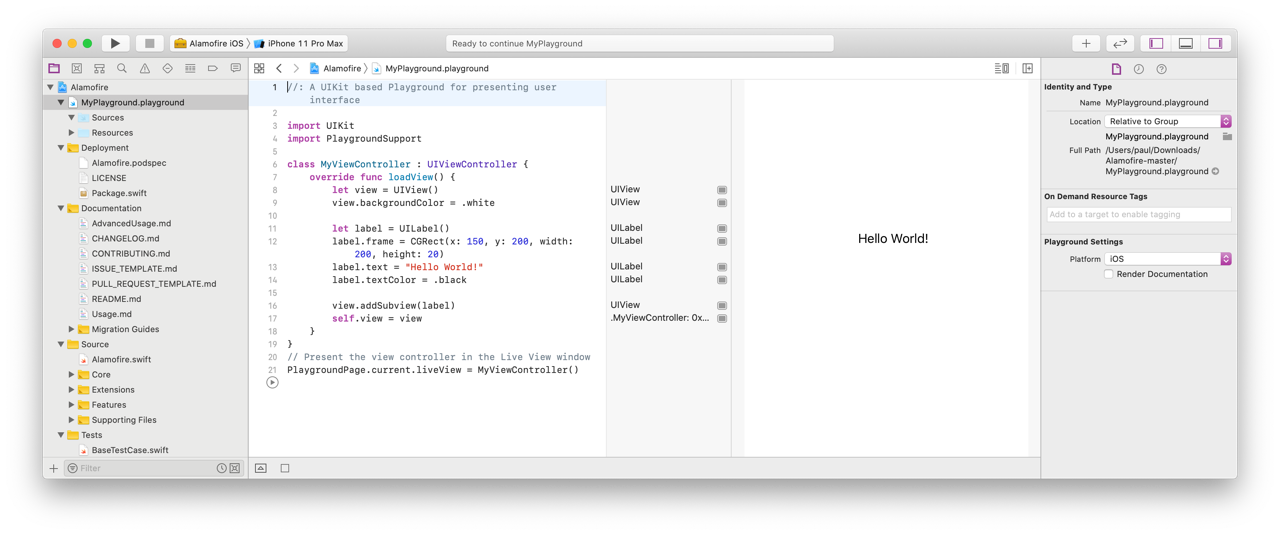Screen dimensions: 1280x535
Task: Select Alamofire.podspec file
Action: [x=129, y=162]
